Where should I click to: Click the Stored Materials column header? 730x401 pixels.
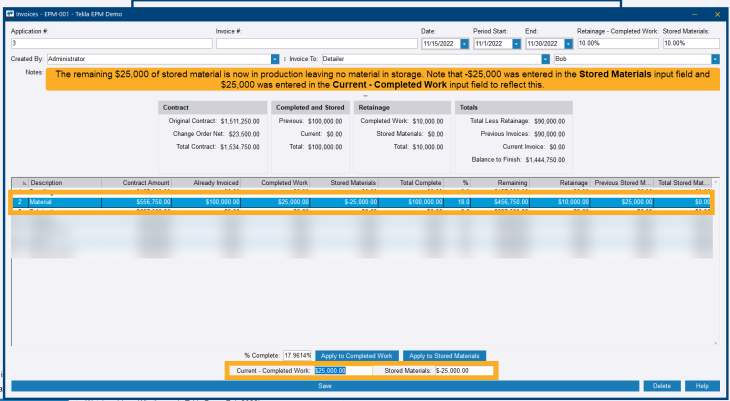click(344, 183)
